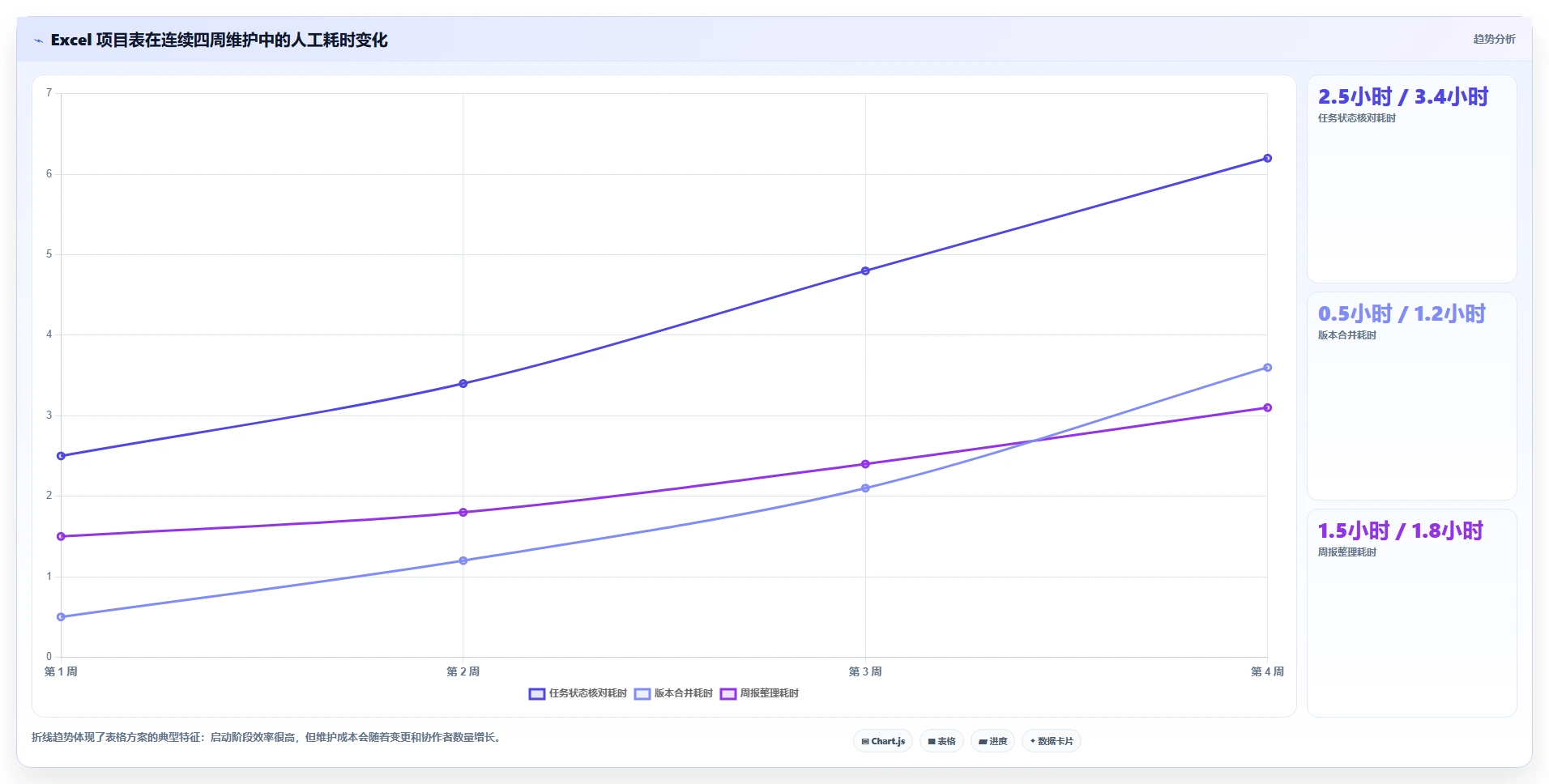Click the 数据卡片 tag below the chart

tap(1052, 741)
